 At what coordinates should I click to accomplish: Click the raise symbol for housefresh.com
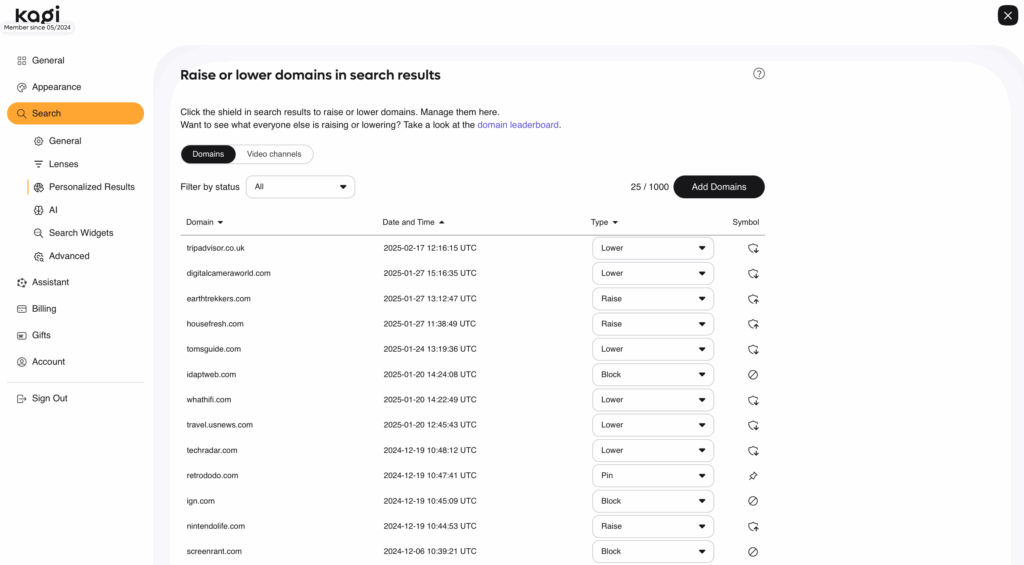tap(753, 324)
